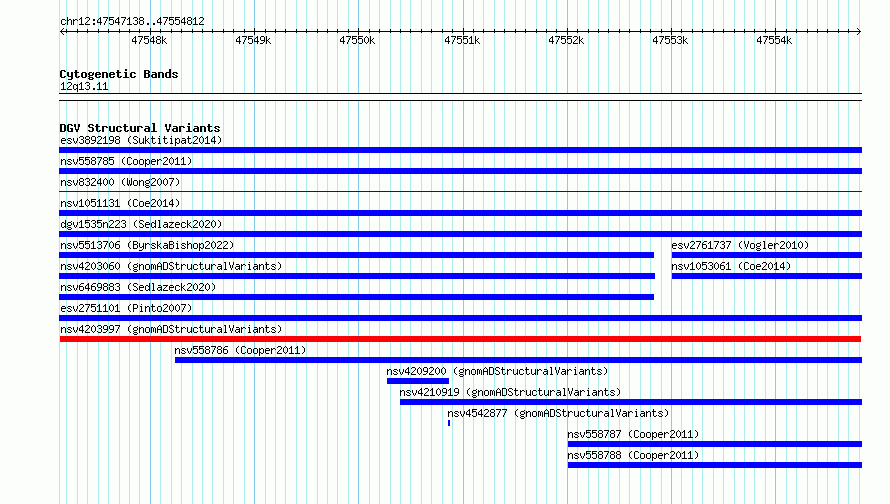890x504 pixels.
Task: Click the ruler's left end arrow
Action: point(62,31)
